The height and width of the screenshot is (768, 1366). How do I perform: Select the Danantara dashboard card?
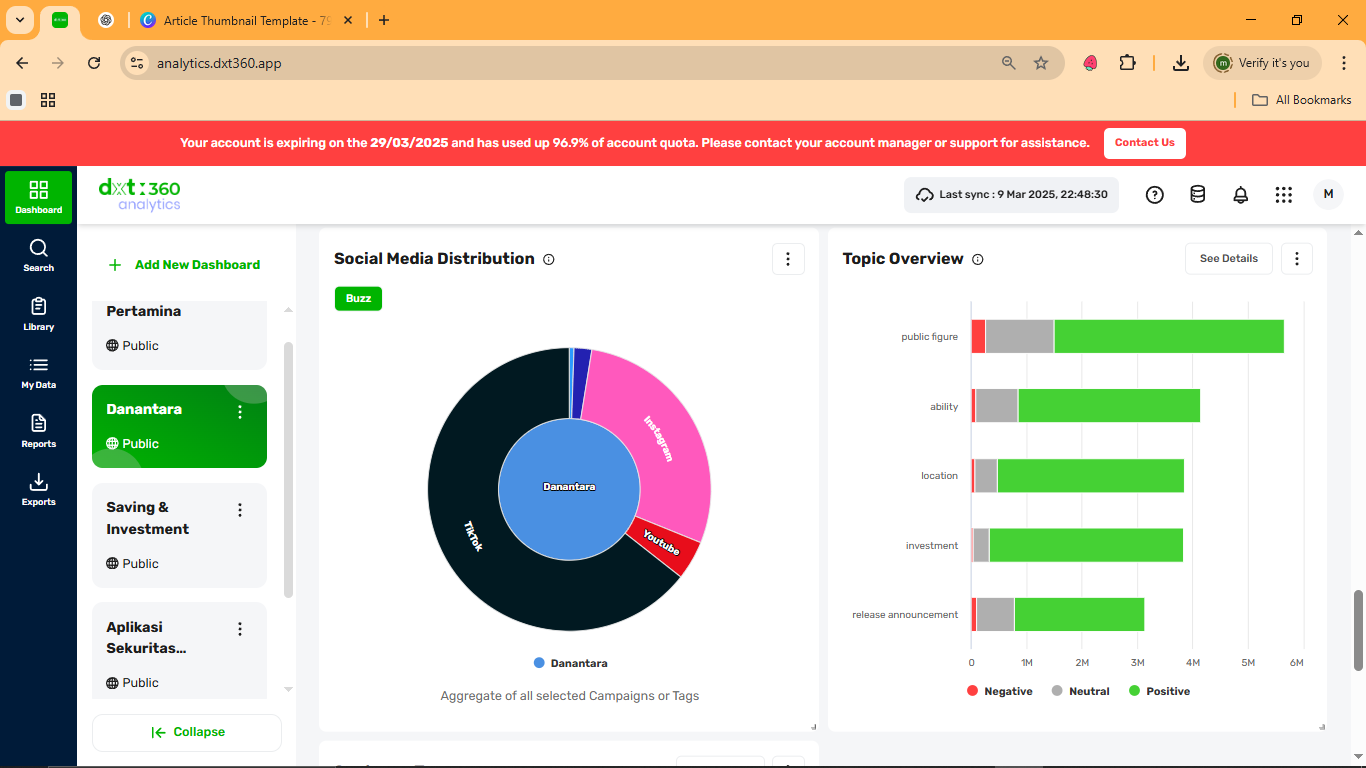coord(179,426)
